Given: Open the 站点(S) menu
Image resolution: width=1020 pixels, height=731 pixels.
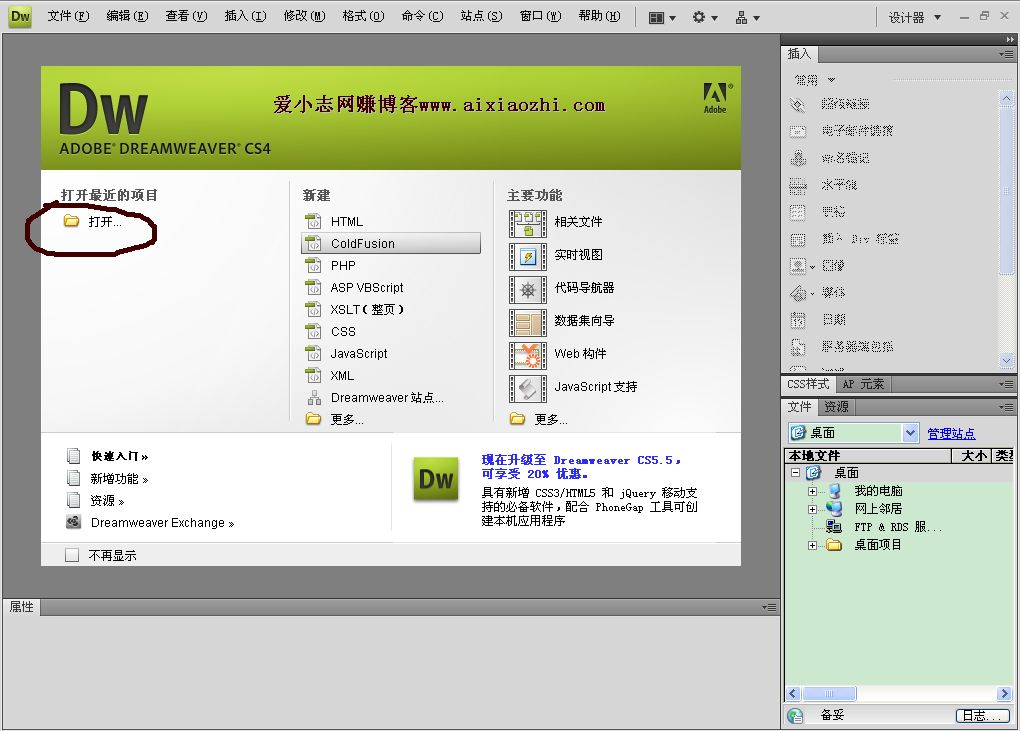Looking at the screenshot, I should (x=481, y=16).
